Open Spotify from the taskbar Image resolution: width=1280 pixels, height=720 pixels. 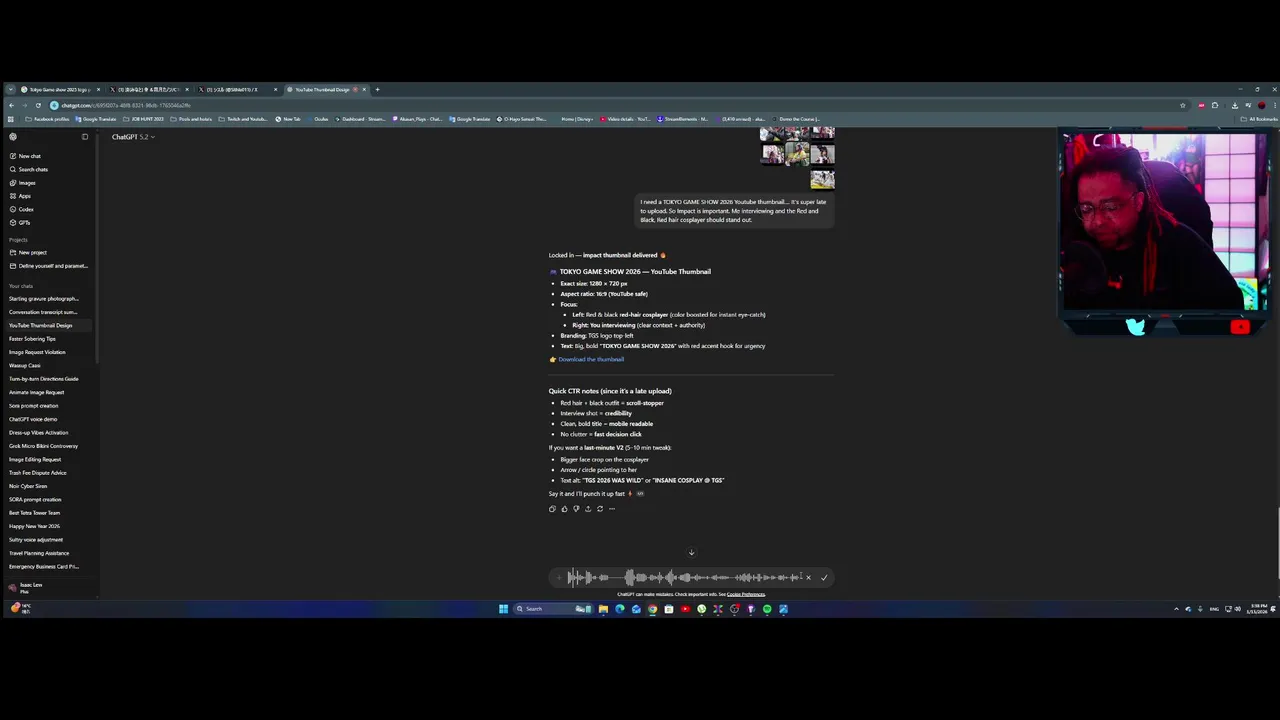767,609
